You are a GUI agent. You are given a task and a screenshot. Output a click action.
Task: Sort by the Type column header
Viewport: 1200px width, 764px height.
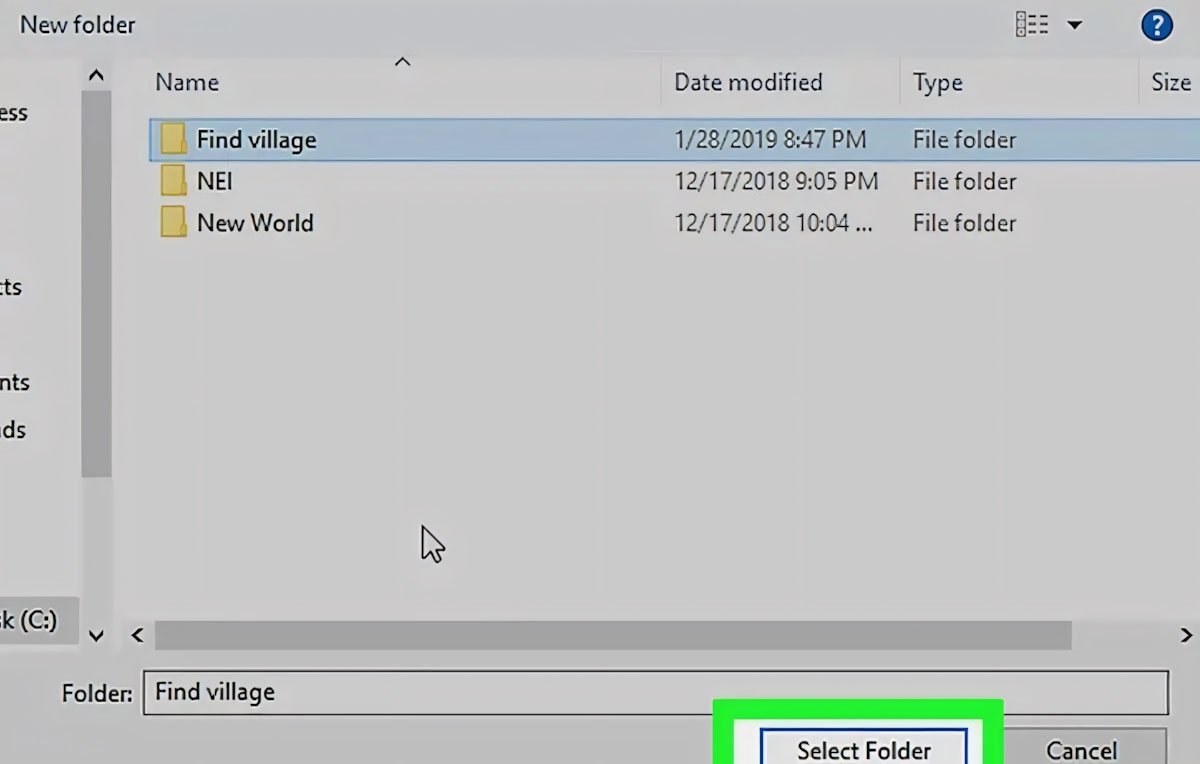937,83
